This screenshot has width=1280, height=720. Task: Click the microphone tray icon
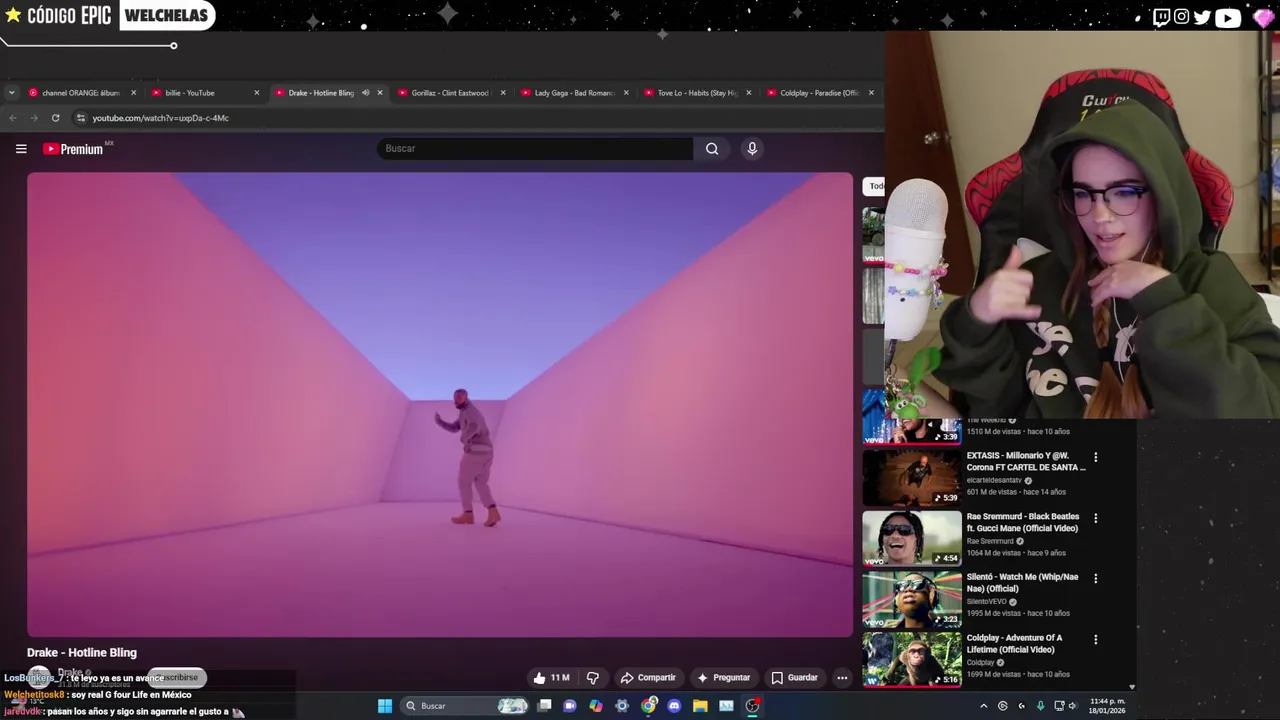point(1040,706)
